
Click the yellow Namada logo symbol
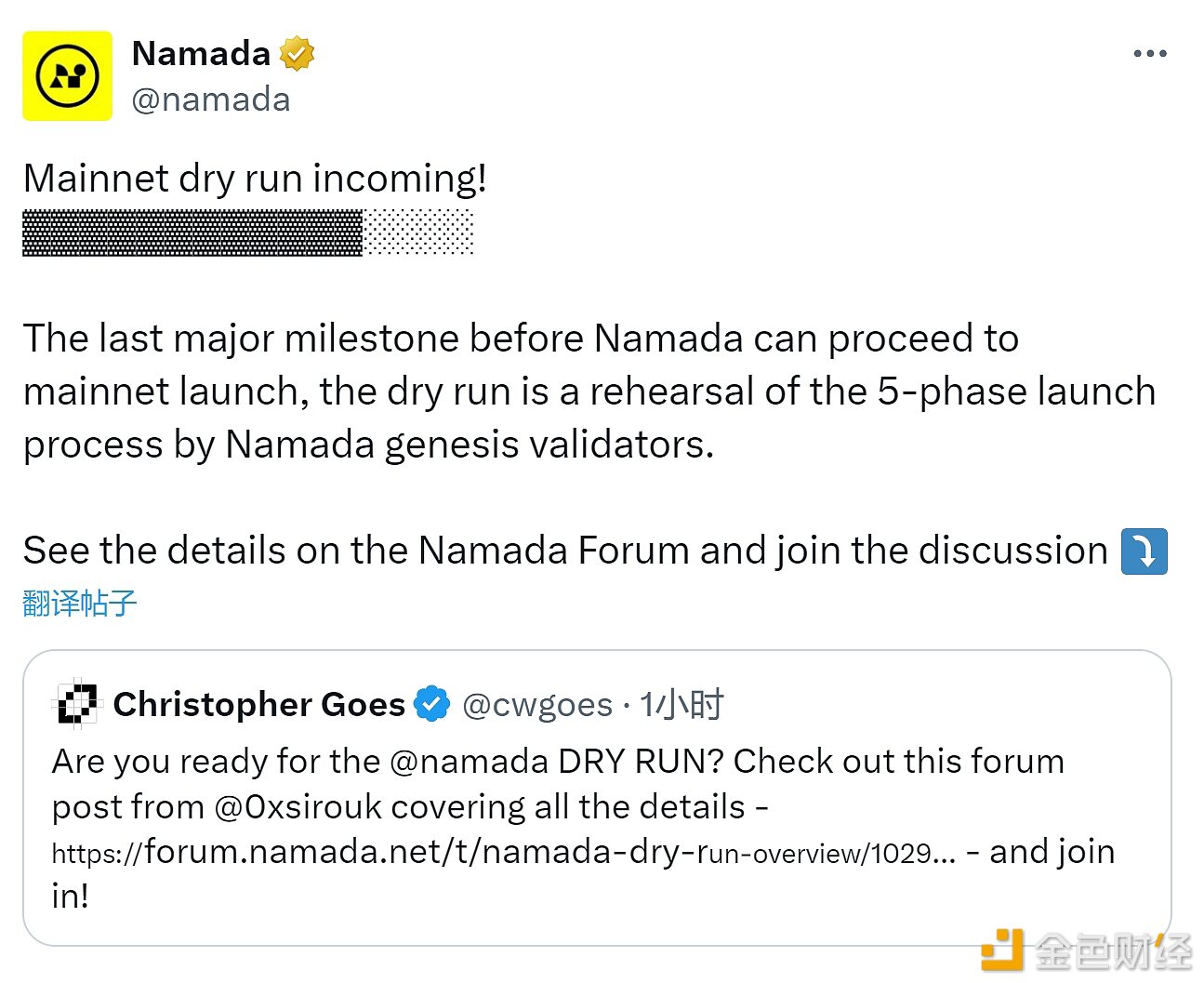66,75
